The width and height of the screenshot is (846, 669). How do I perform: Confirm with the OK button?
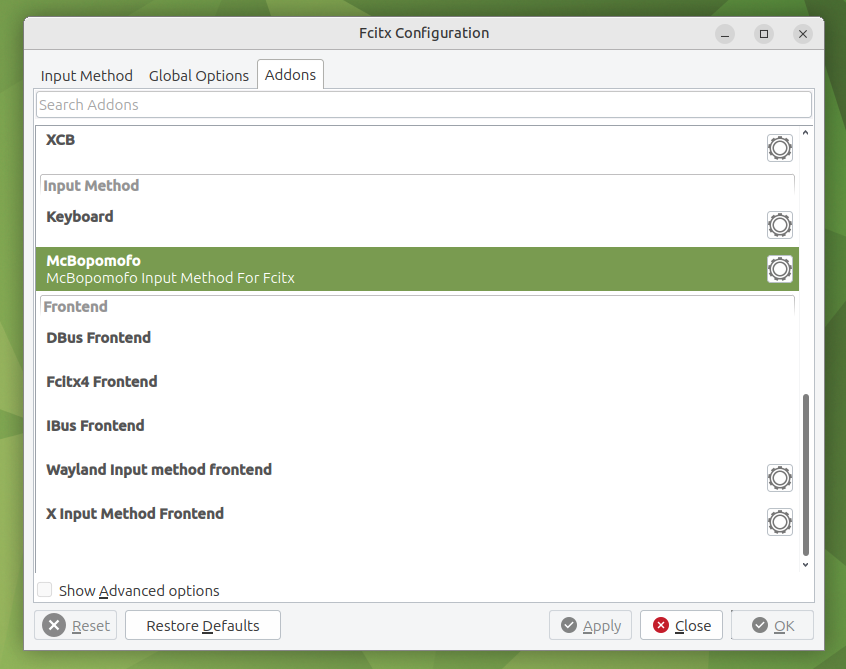tap(773, 625)
